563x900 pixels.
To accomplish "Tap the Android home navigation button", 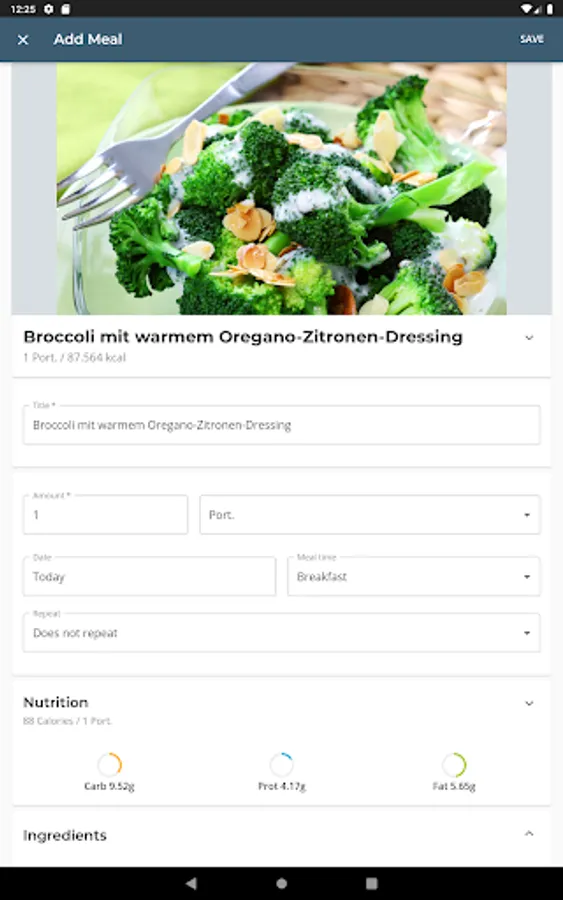I will point(281,883).
